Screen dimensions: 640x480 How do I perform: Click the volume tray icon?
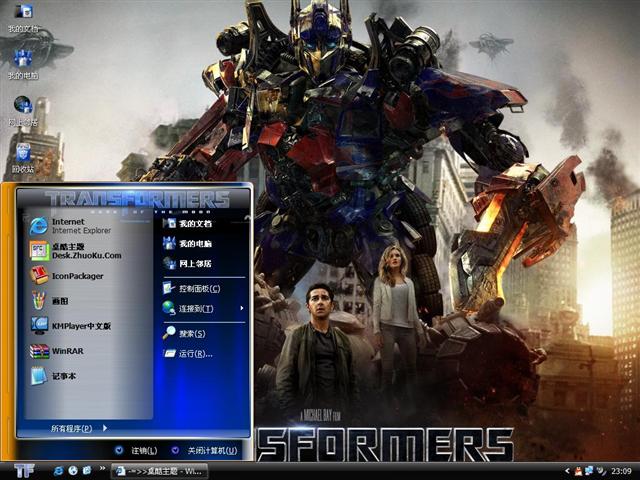(x=600, y=471)
